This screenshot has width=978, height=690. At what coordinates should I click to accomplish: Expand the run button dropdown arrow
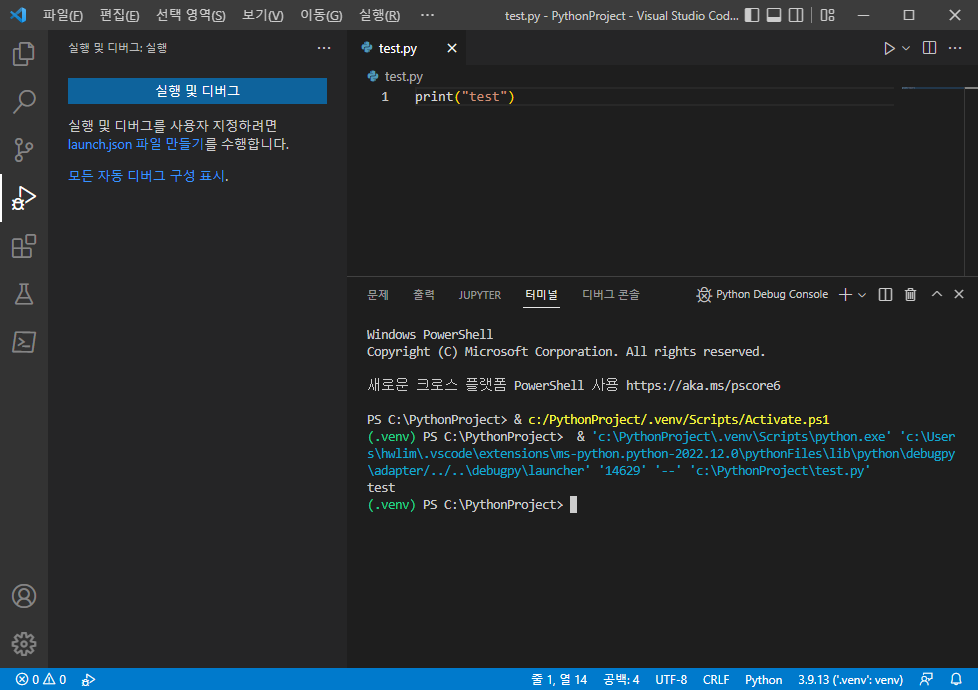point(906,48)
